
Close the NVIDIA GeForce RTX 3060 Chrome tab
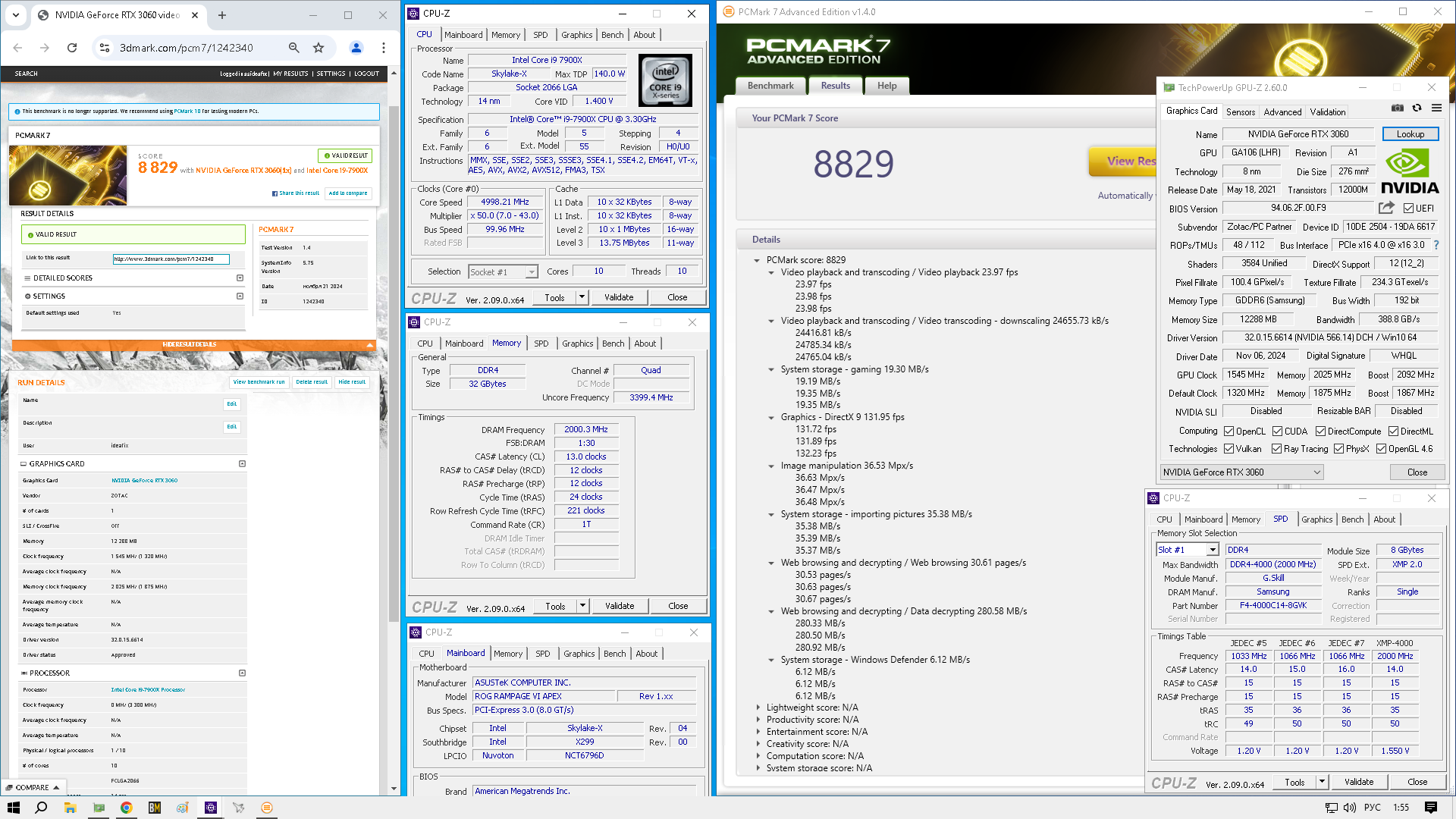195,15
